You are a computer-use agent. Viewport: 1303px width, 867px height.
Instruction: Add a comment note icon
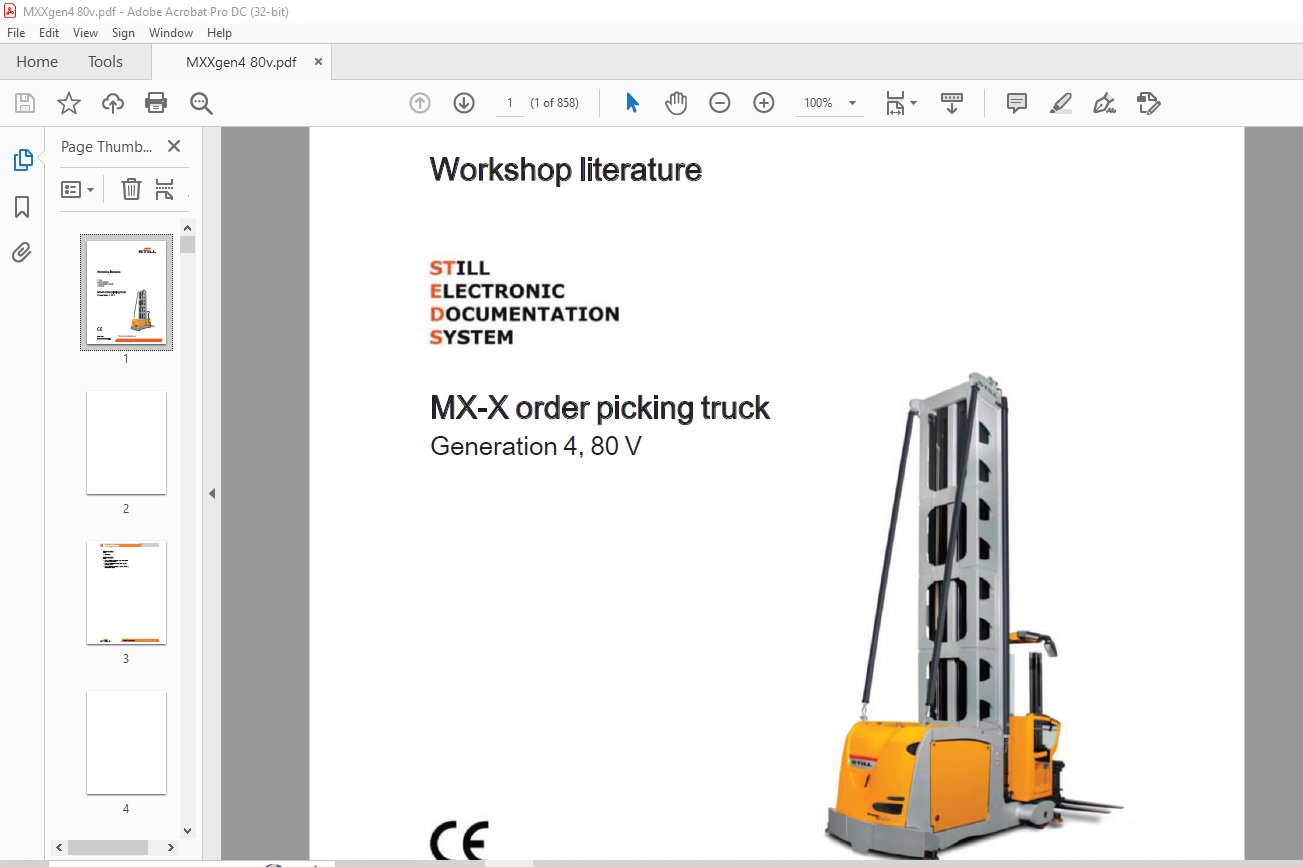1017,103
